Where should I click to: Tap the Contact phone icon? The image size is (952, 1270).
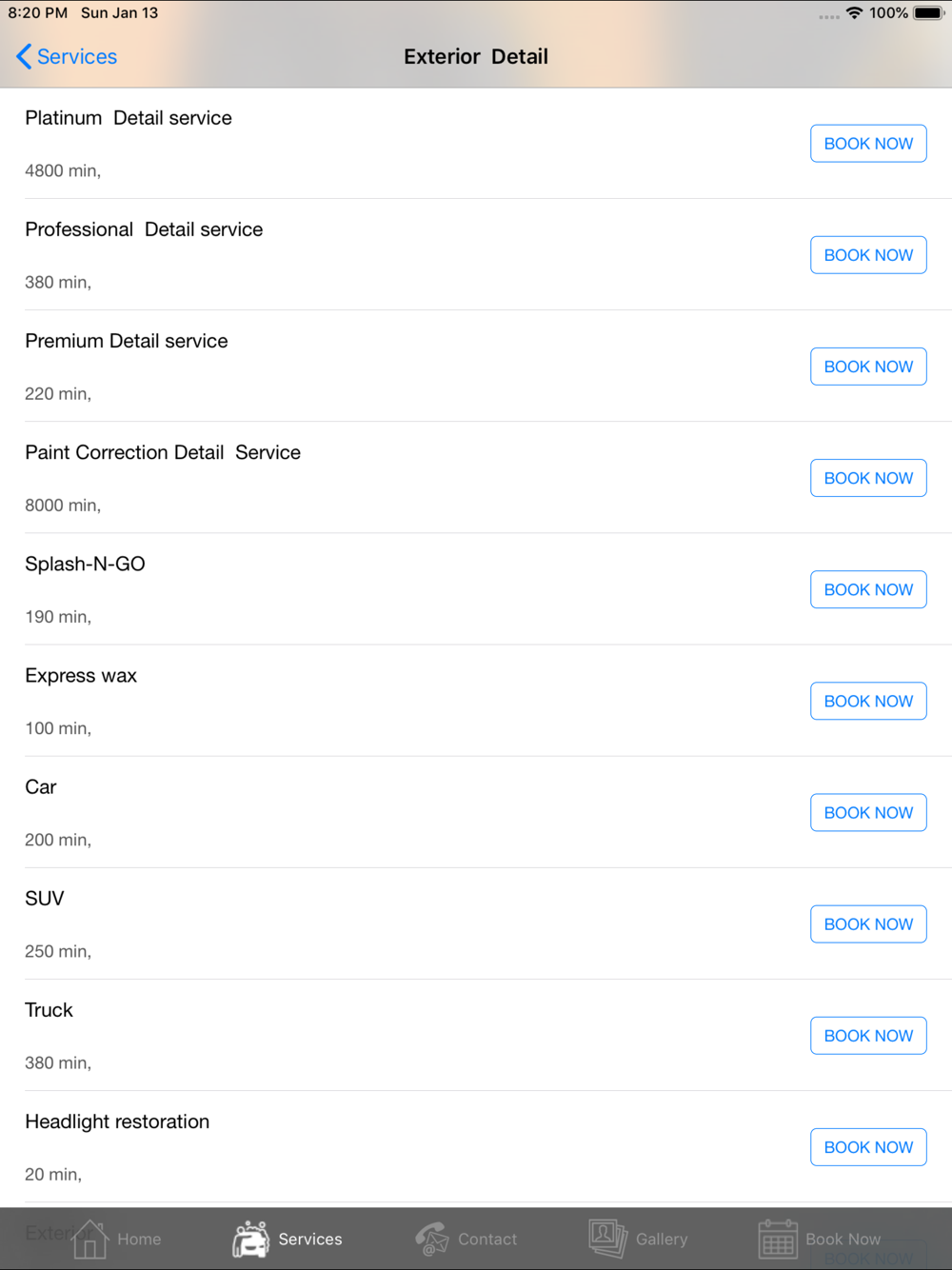pos(432,1239)
